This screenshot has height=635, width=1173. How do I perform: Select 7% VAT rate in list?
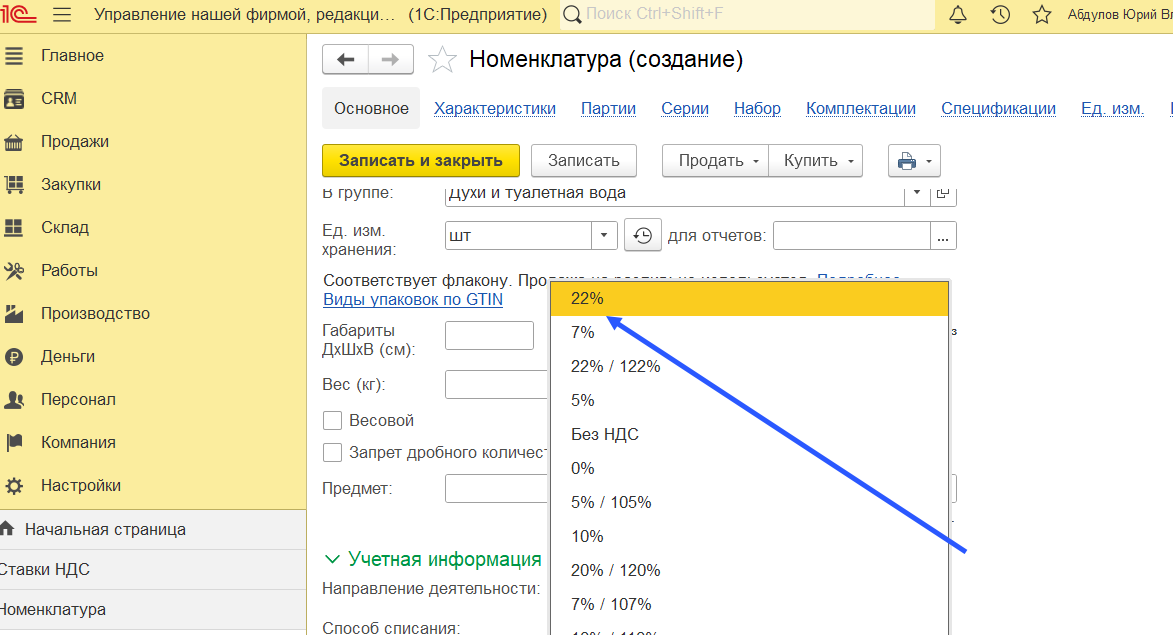pos(750,332)
